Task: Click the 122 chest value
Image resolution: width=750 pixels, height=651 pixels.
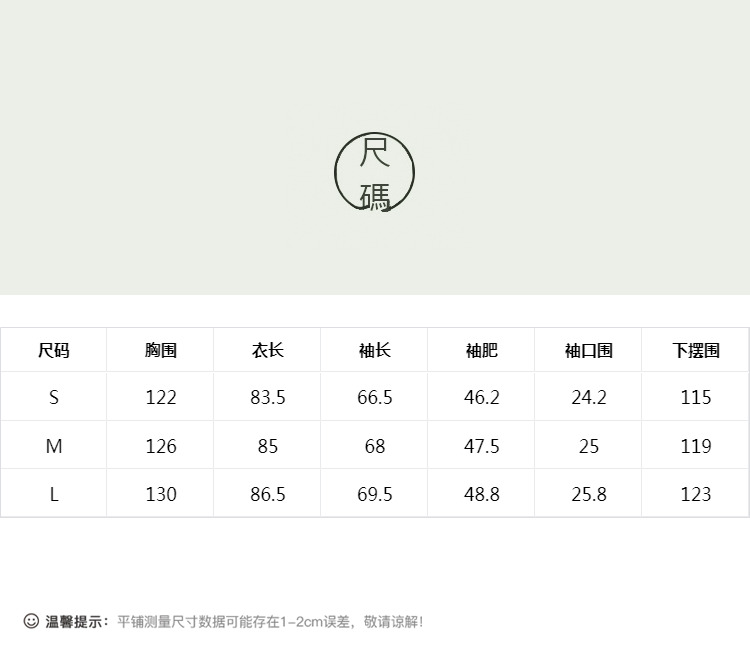Action: pos(161,397)
